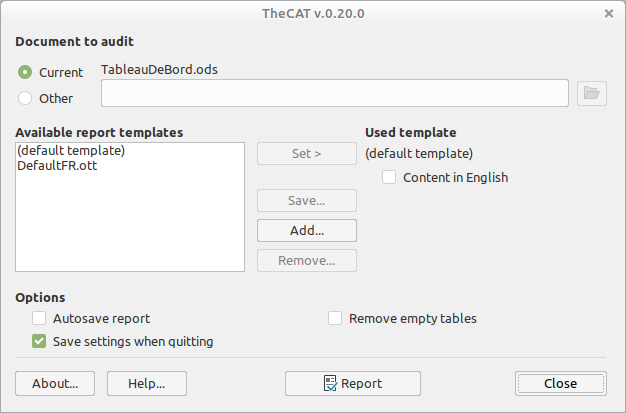Viewport: 626px width, 413px height.
Task: Close the TheCAT dialog window
Action: point(609,13)
